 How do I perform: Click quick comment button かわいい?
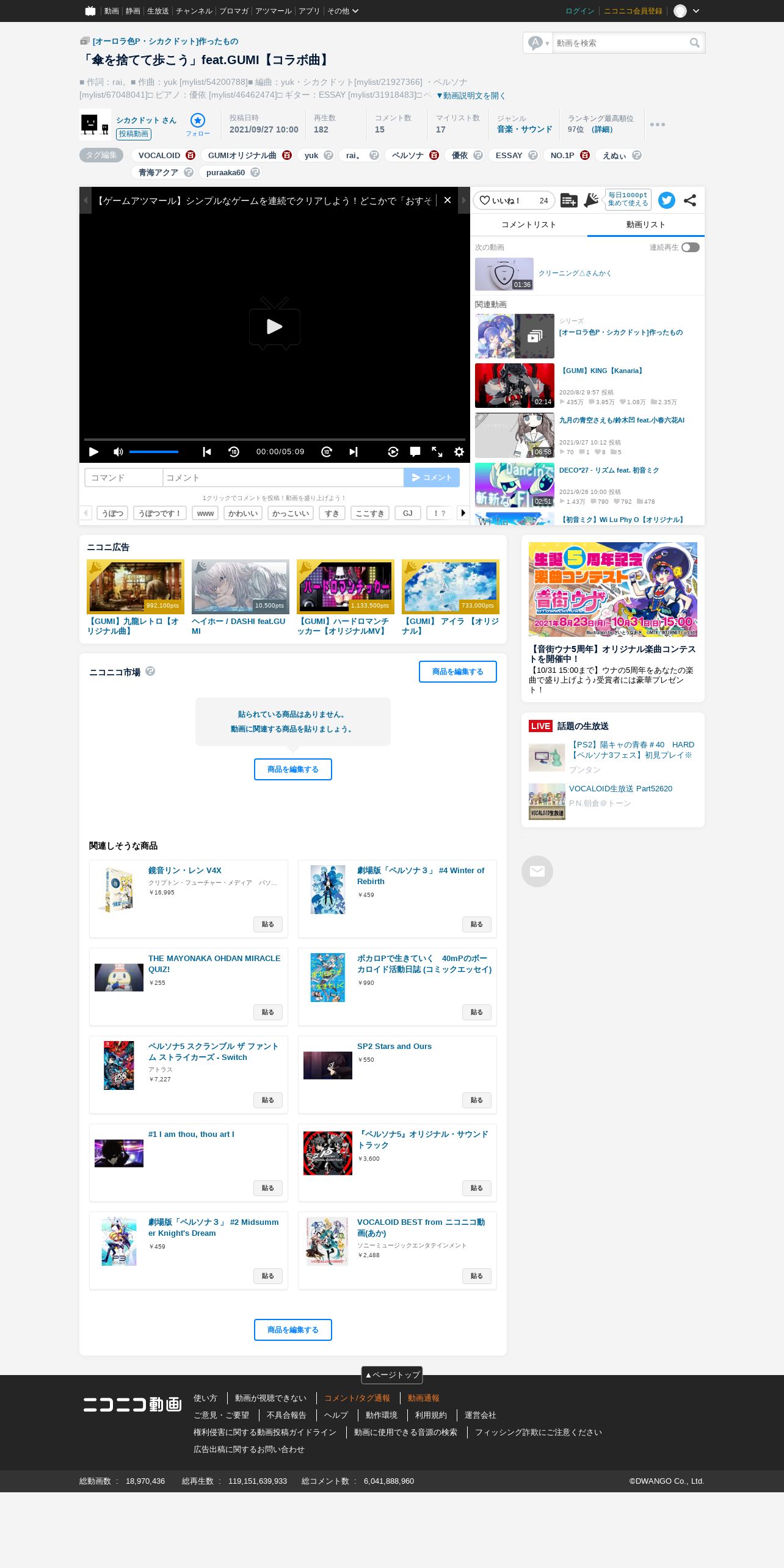click(243, 513)
